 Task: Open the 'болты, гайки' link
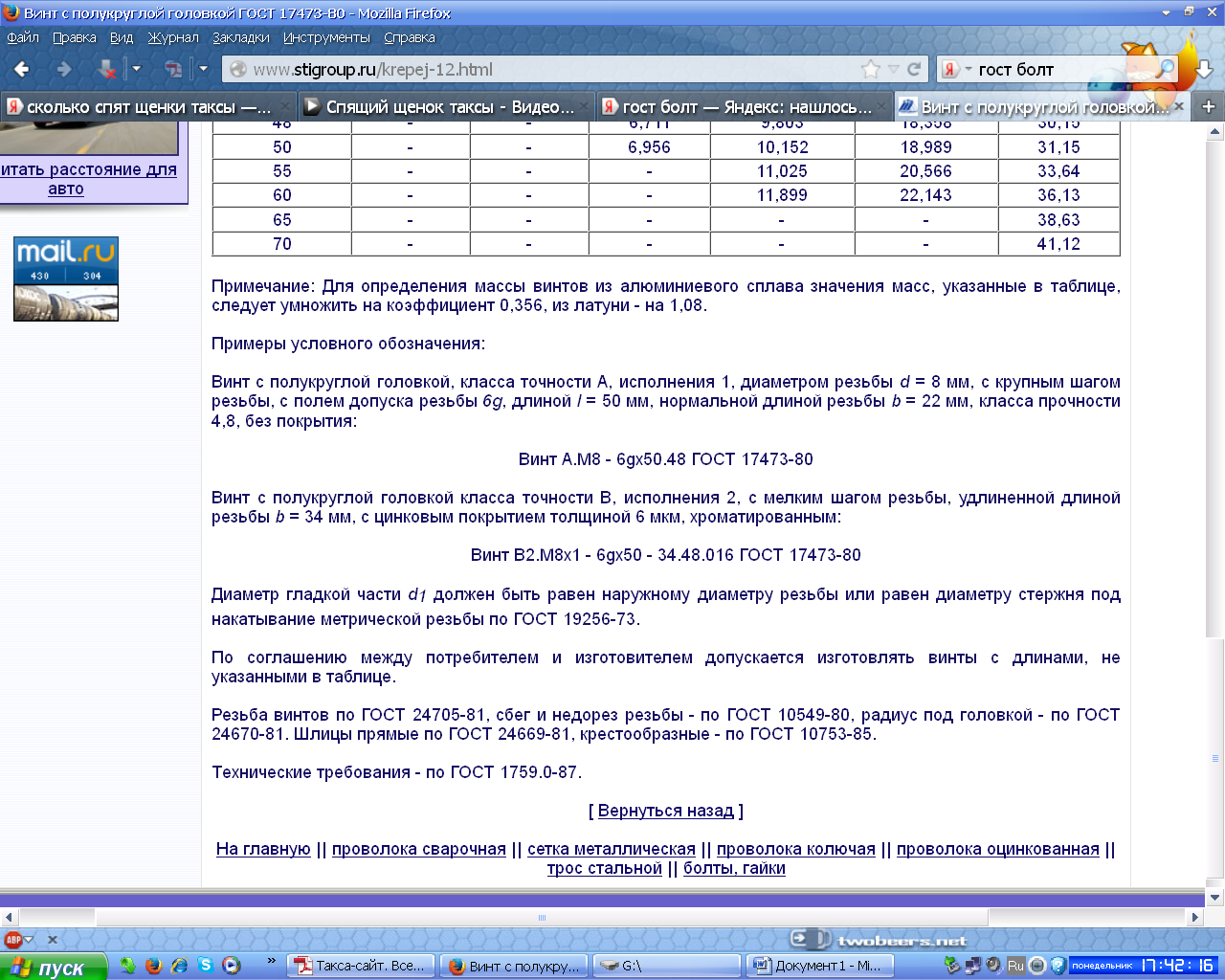pos(734,868)
